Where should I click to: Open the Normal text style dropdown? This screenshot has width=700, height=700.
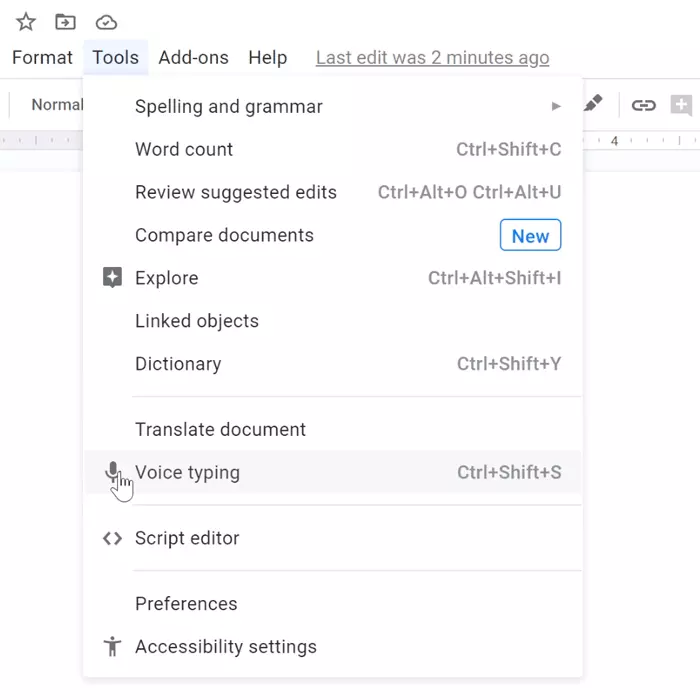click(57, 105)
